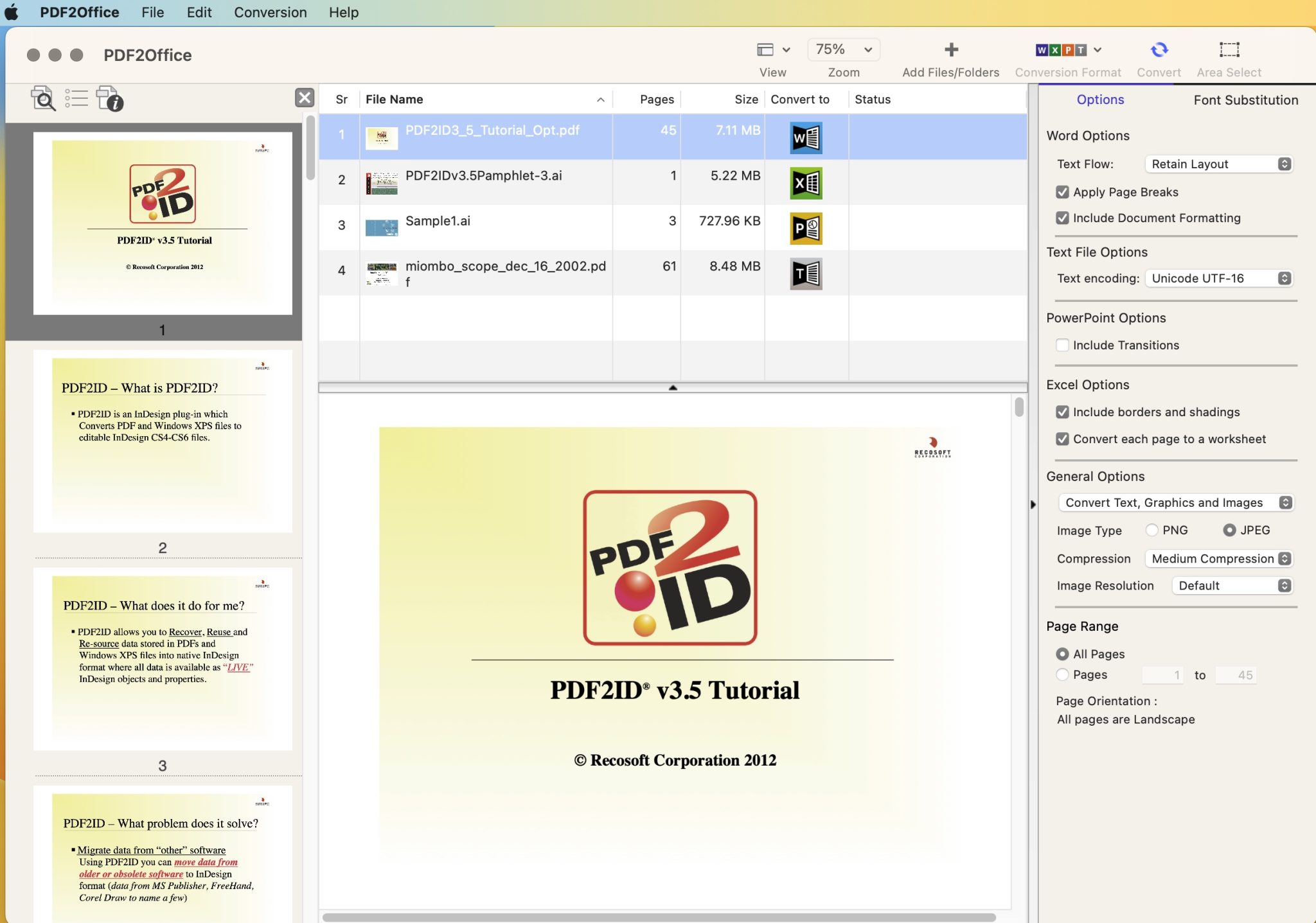
Task: Select the Area Select tool
Action: click(1229, 49)
